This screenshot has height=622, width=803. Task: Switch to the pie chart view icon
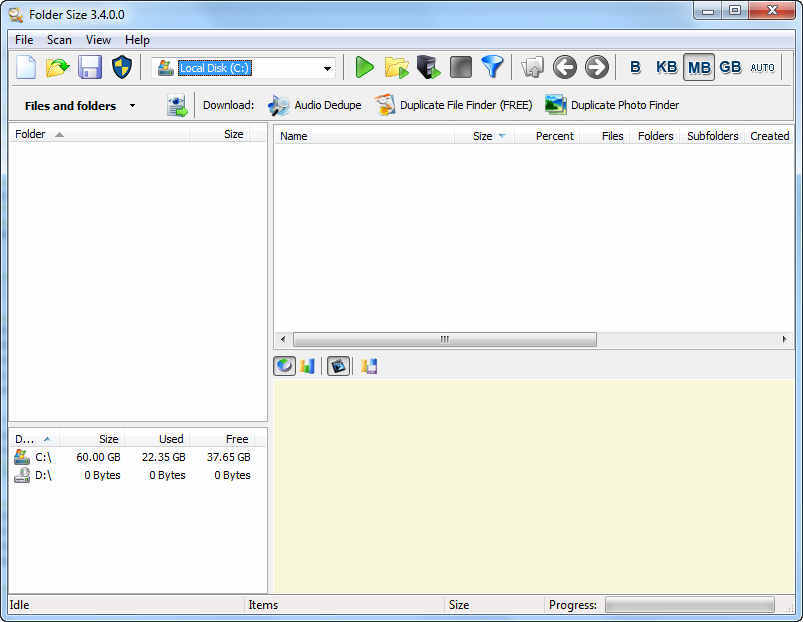[x=284, y=365]
